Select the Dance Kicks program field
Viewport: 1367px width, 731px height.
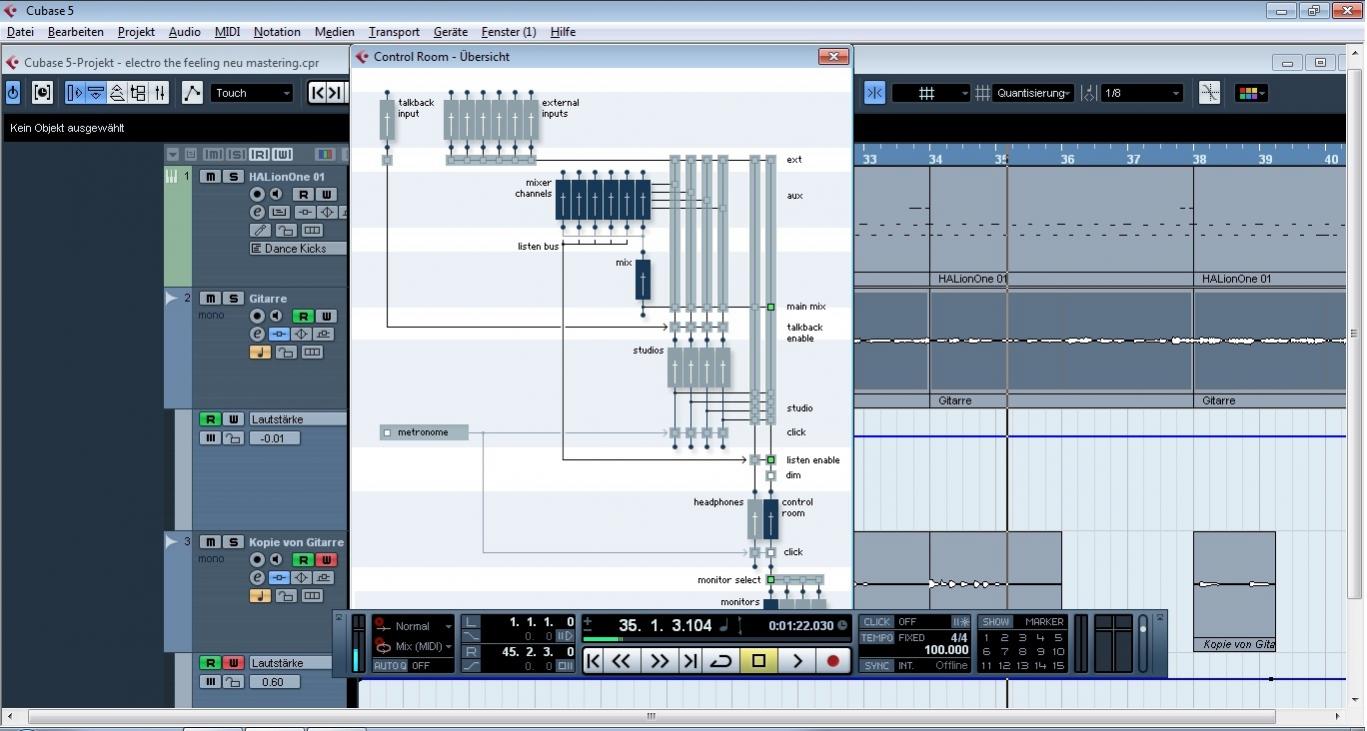click(x=297, y=248)
